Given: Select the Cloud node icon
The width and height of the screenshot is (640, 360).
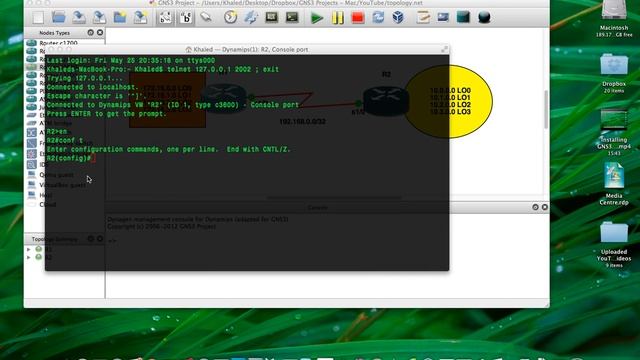Looking at the screenshot, I should pos(32,204).
